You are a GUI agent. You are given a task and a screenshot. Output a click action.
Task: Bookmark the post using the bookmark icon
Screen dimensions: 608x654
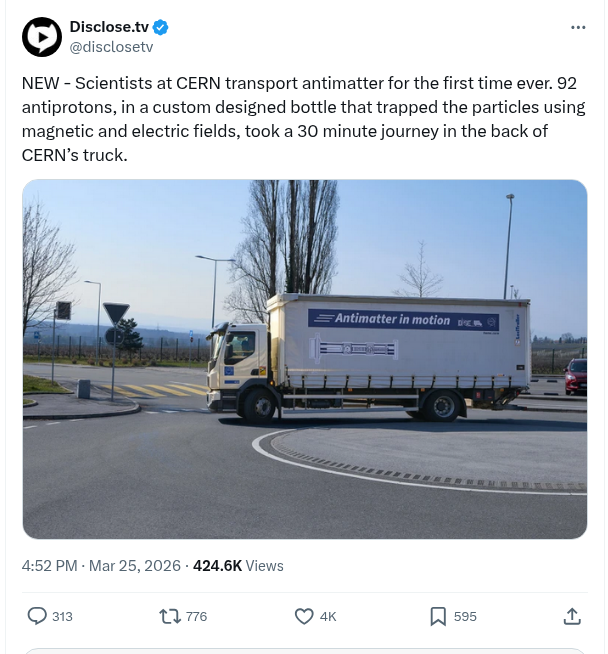coord(438,616)
